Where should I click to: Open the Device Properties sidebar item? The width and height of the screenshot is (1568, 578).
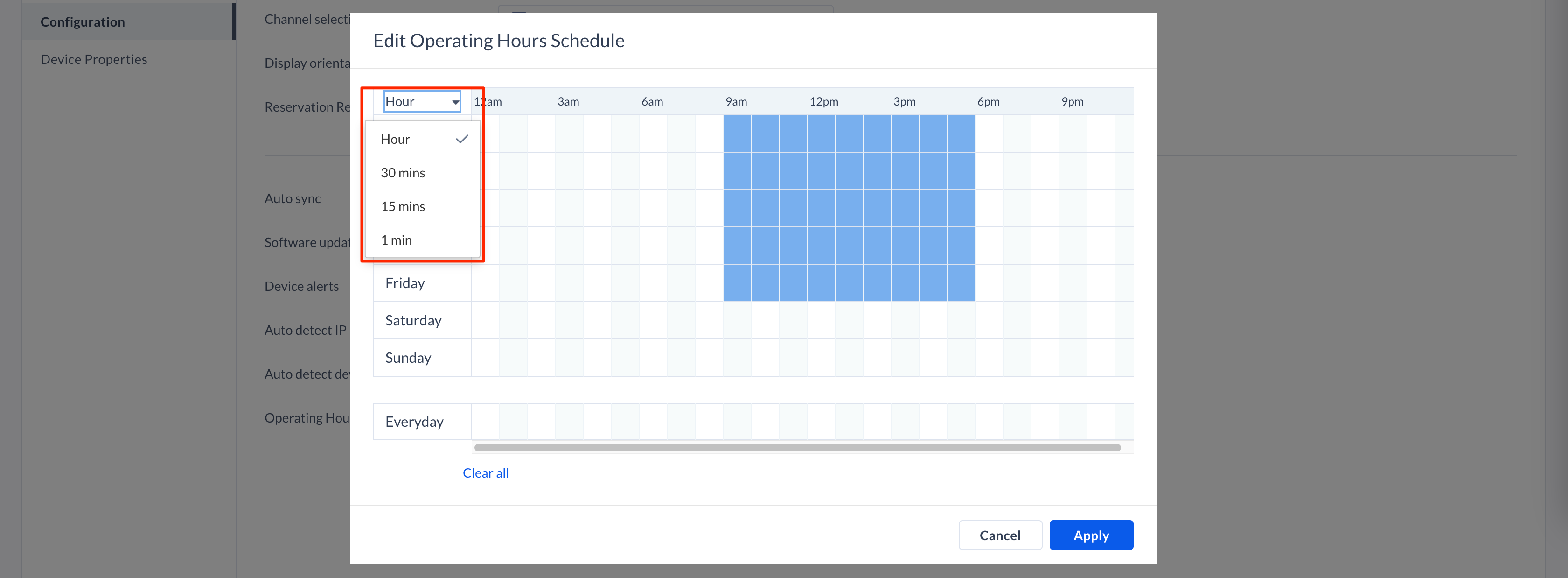pos(94,59)
